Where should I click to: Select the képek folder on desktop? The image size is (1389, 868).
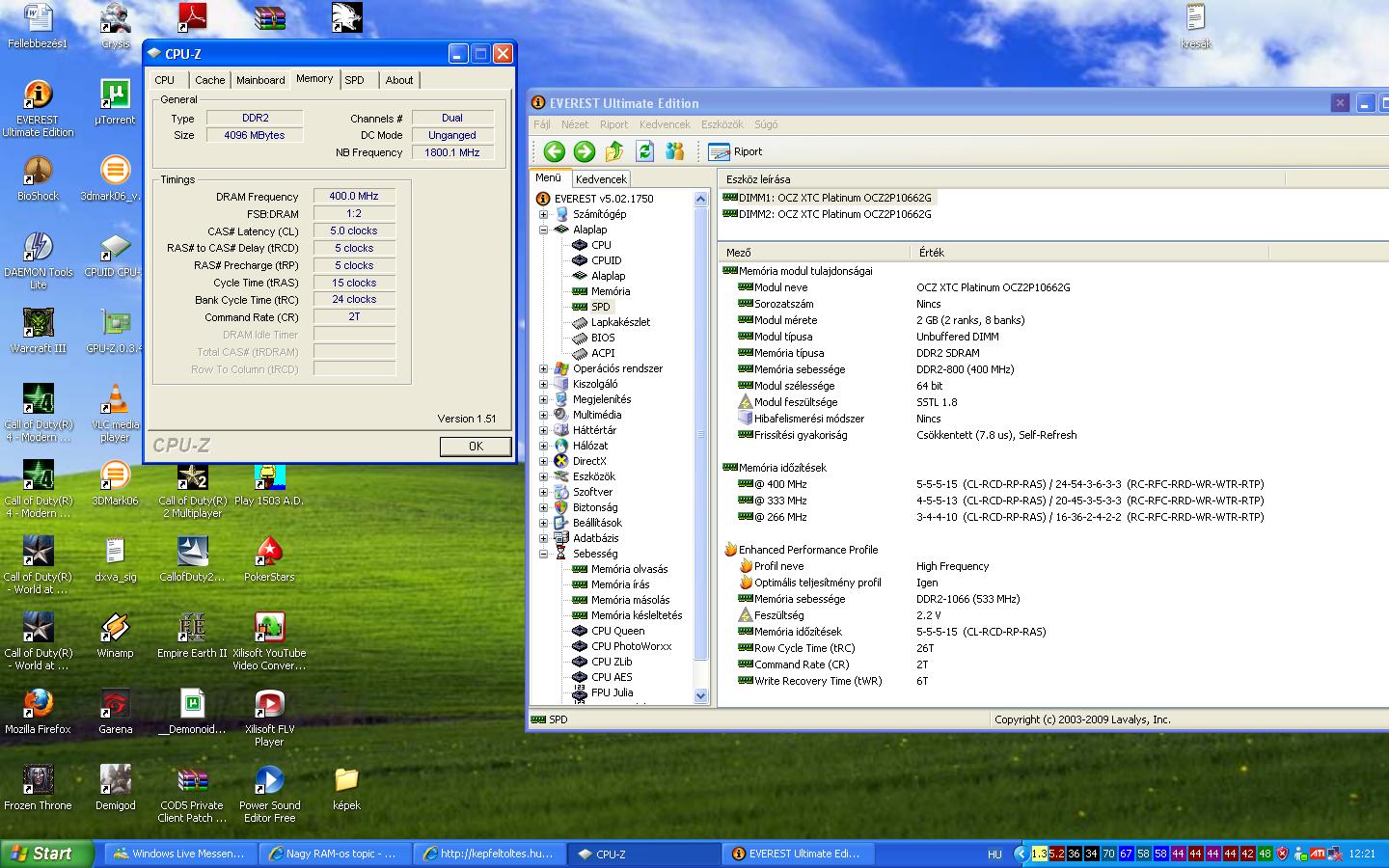click(x=346, y=788)
